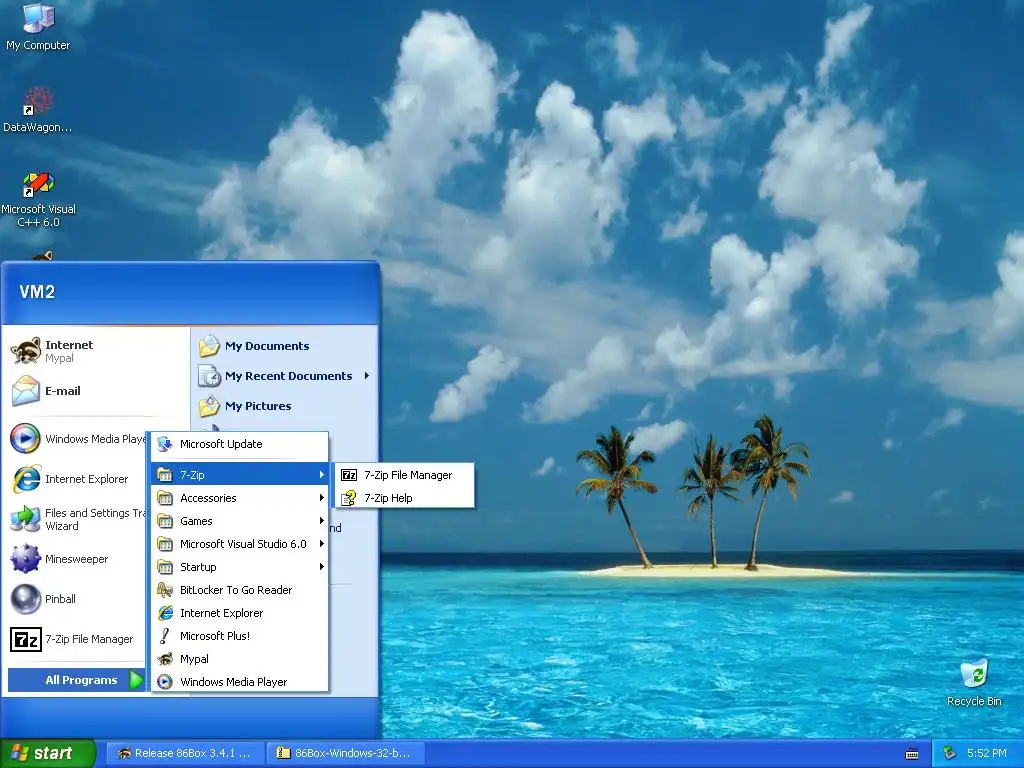Launch Minesweeper game

(x=76, y=559)
